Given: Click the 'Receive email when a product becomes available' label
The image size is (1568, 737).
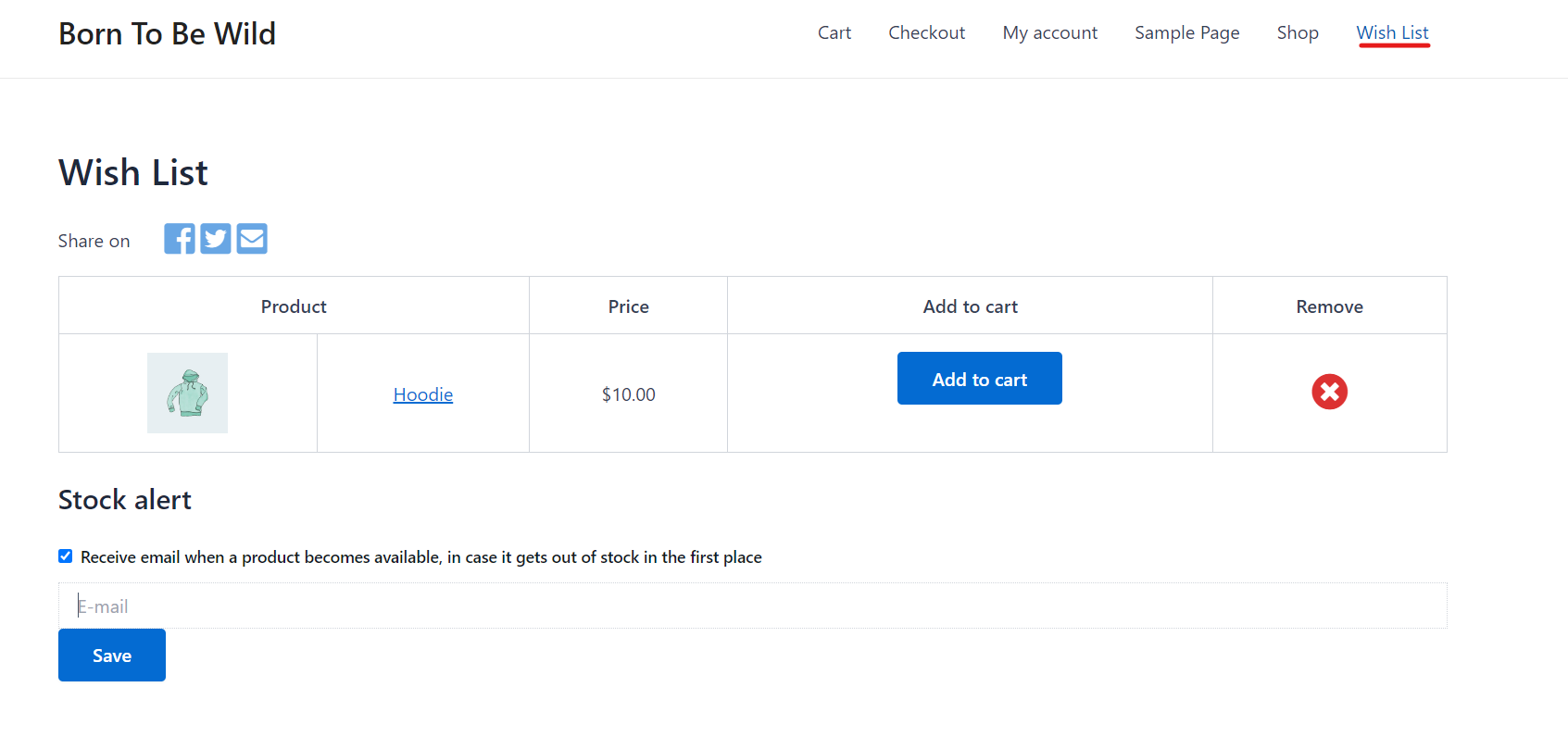Looking at the screenshot, I should point(420,557).
